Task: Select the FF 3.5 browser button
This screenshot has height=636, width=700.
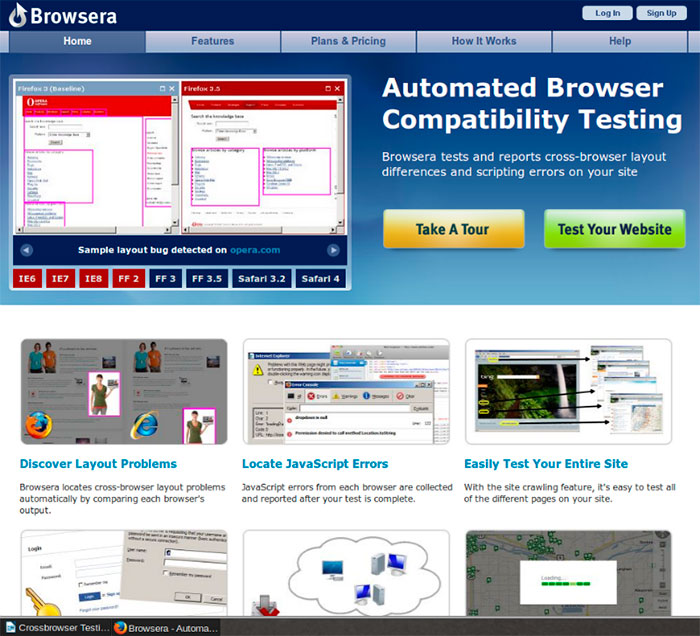Action: click(x=207, y=279)
